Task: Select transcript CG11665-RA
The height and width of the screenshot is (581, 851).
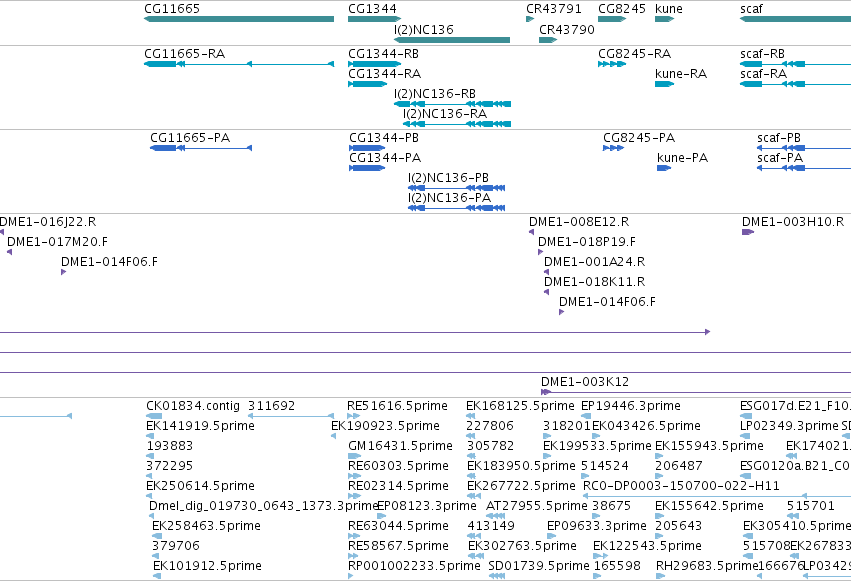Action: point(239,64)
